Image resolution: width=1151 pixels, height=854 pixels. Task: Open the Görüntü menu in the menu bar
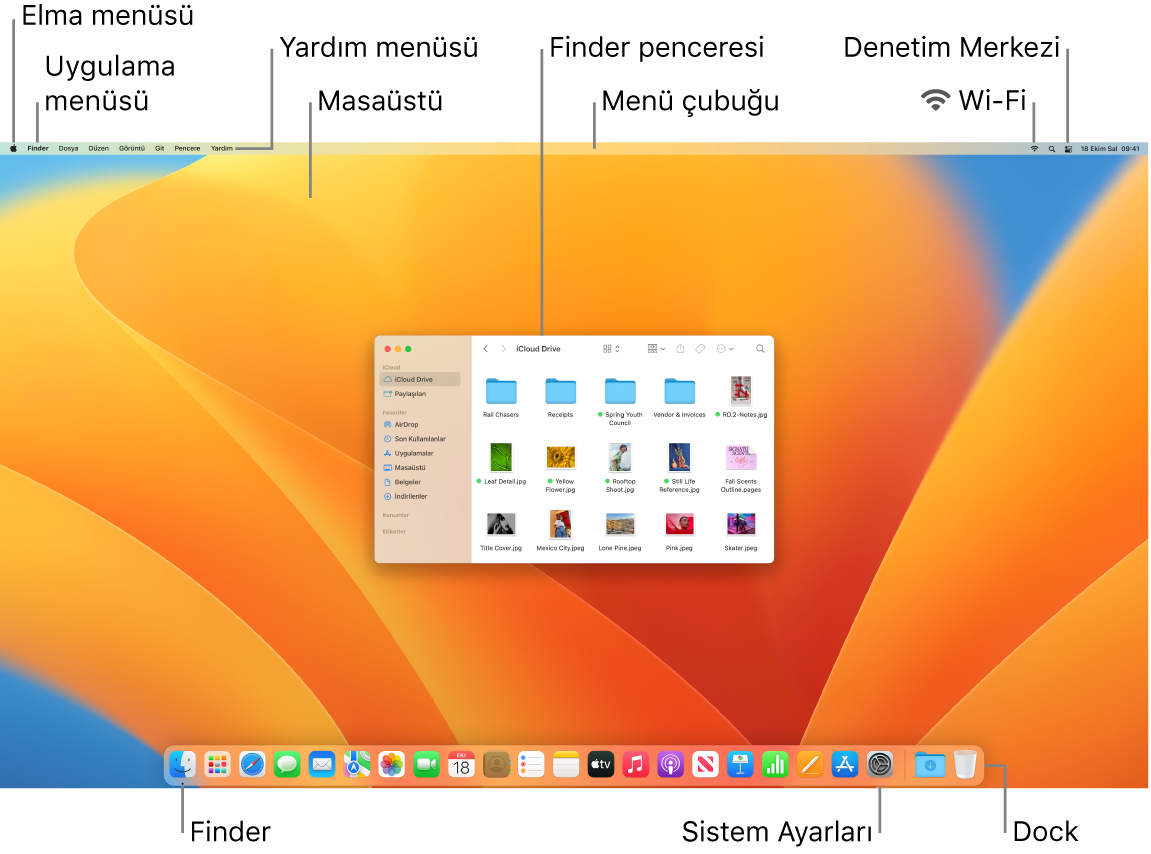tap(134, 147)
